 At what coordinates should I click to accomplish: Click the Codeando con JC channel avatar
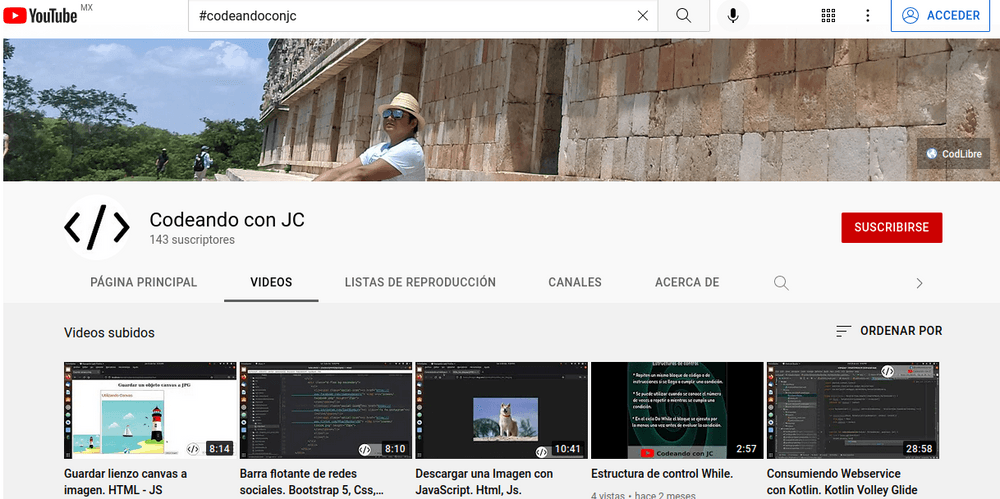[x=97, y=228]
